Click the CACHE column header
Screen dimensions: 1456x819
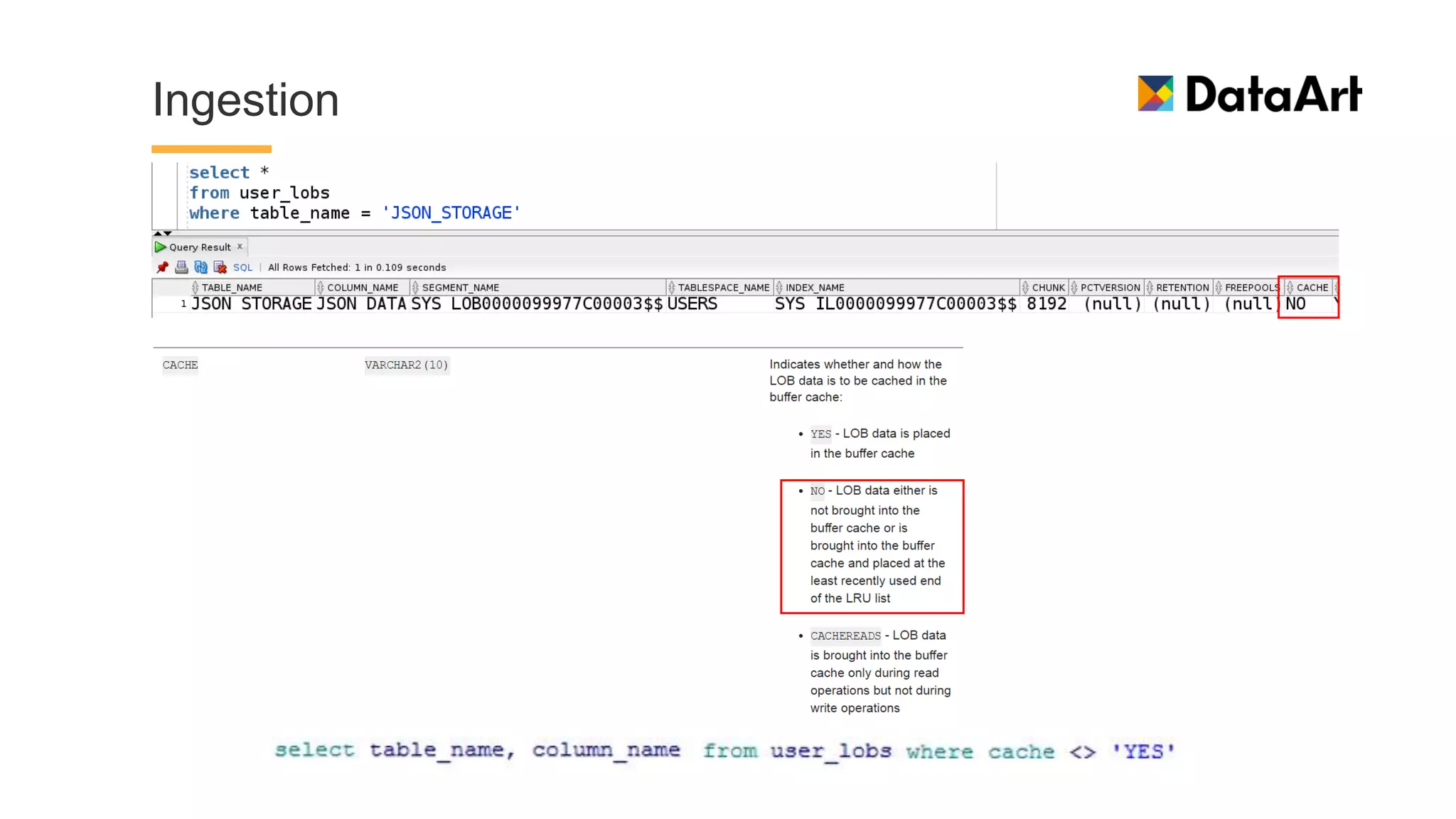(x=1312, y=287)
